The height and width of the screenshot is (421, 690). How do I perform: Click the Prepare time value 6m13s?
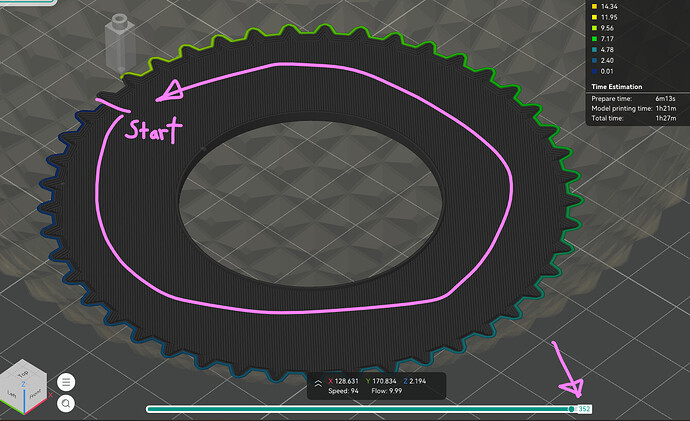pyautogui.click(x=665, y=99)
